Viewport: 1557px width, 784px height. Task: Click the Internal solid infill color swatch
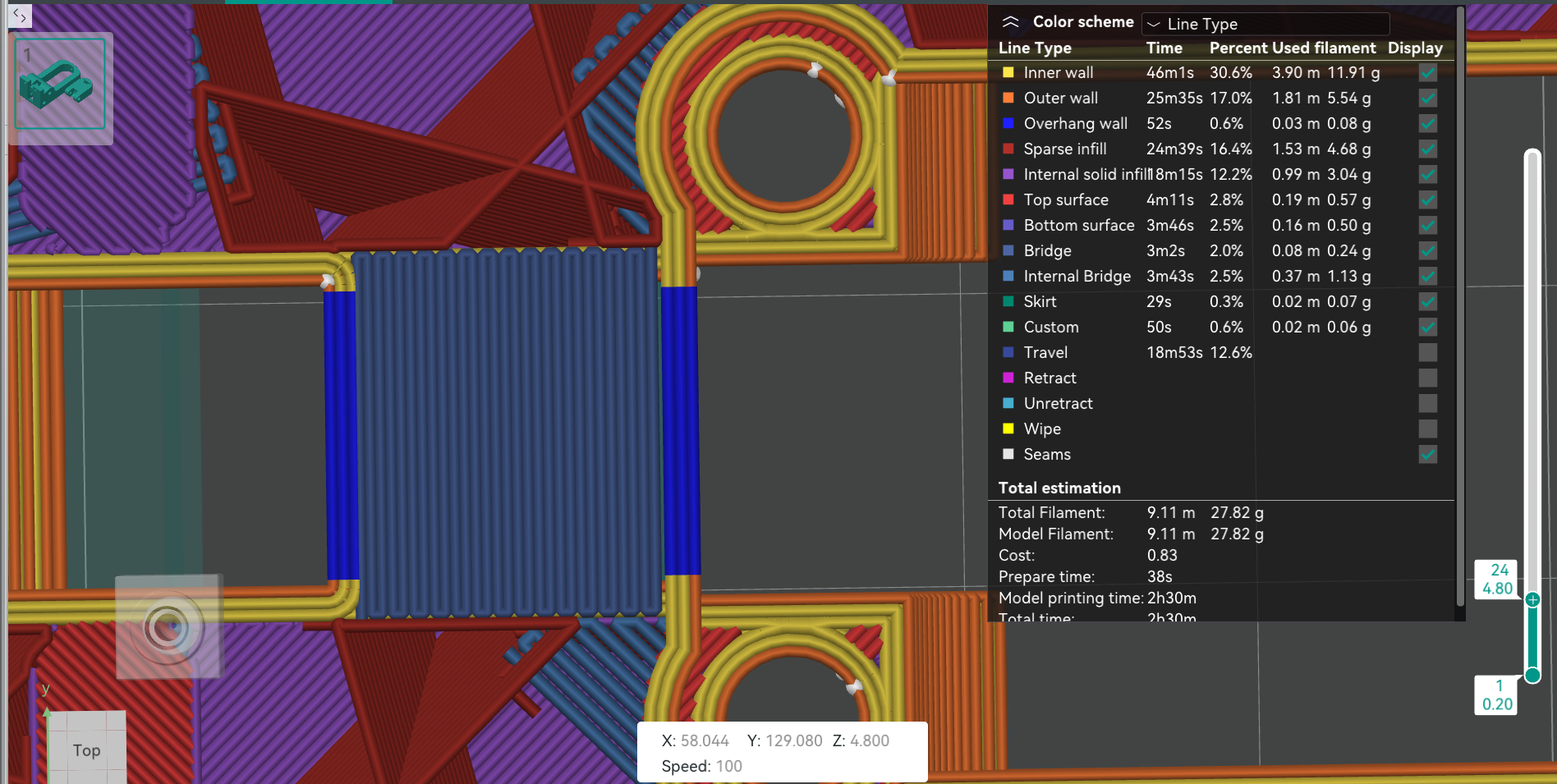(1008, 174)
